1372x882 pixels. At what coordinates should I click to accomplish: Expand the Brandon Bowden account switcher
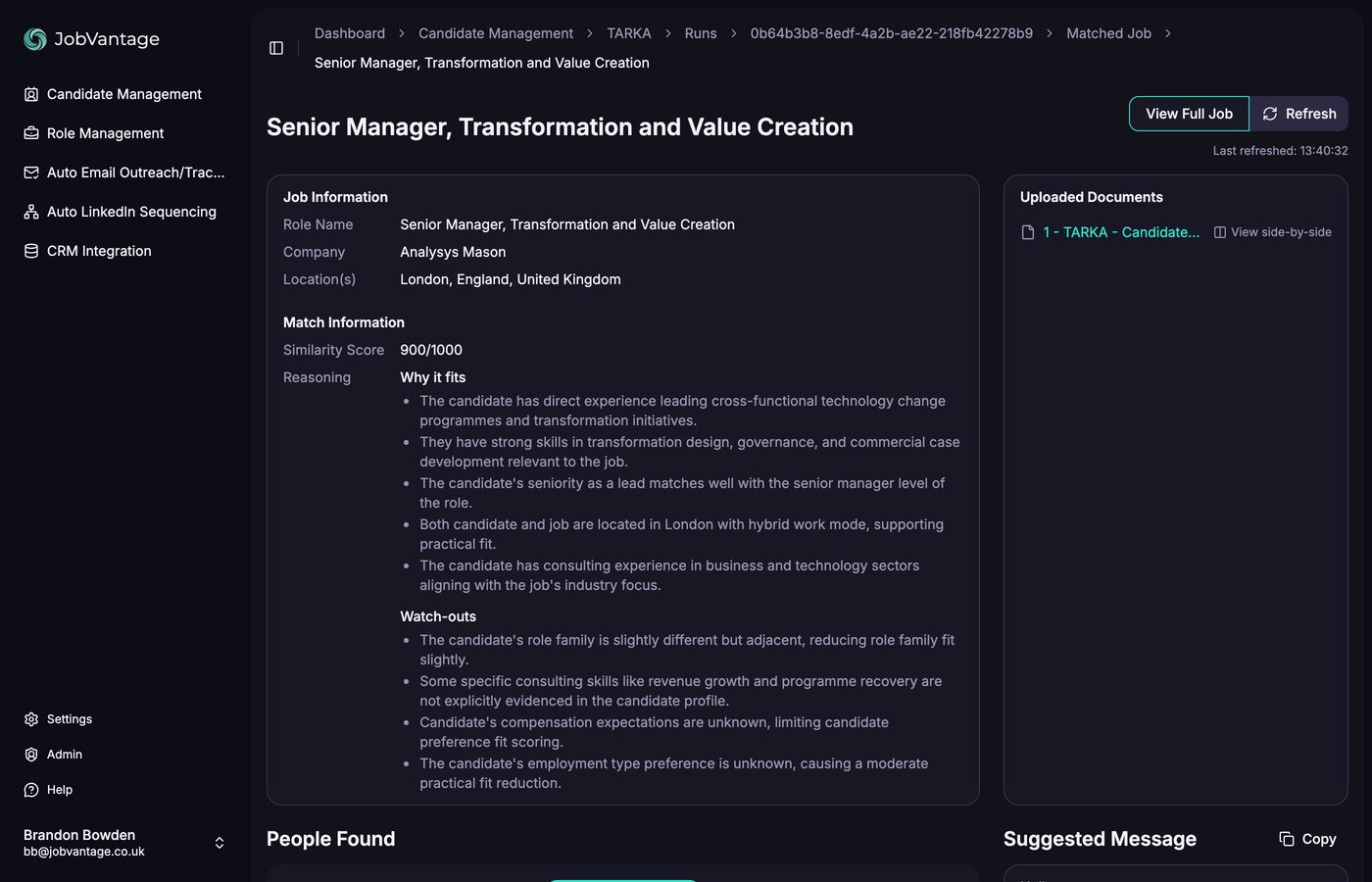pos(220,843)
